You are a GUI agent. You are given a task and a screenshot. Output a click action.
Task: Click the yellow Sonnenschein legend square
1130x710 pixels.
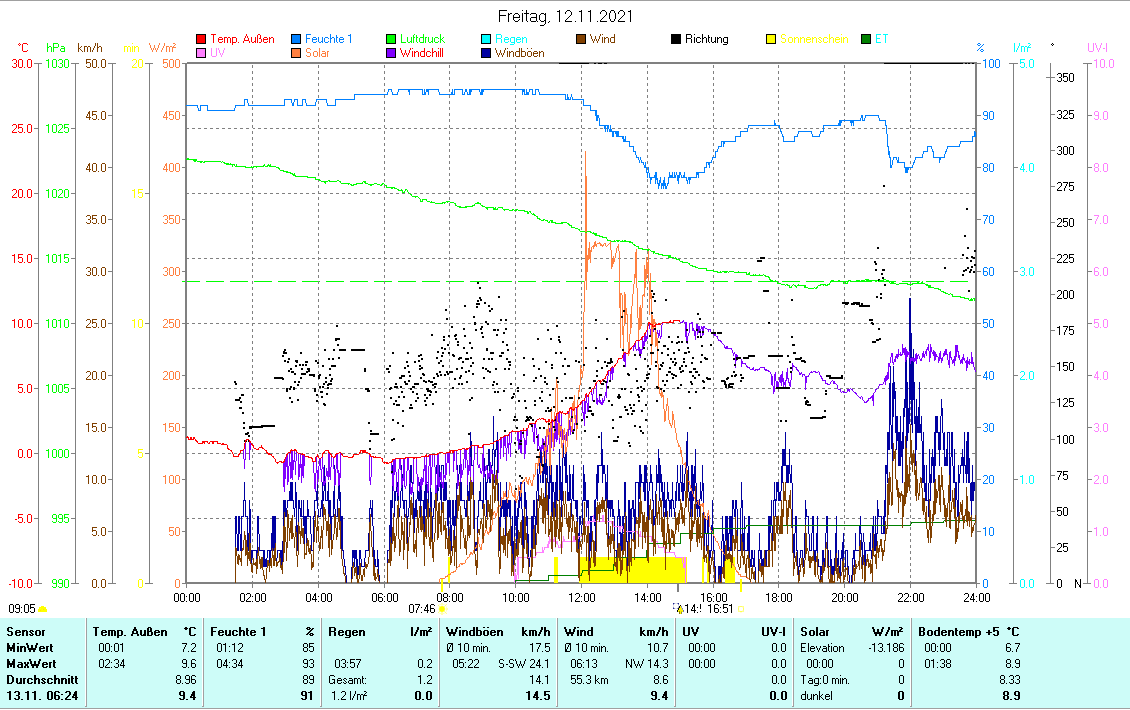(771, 40)
